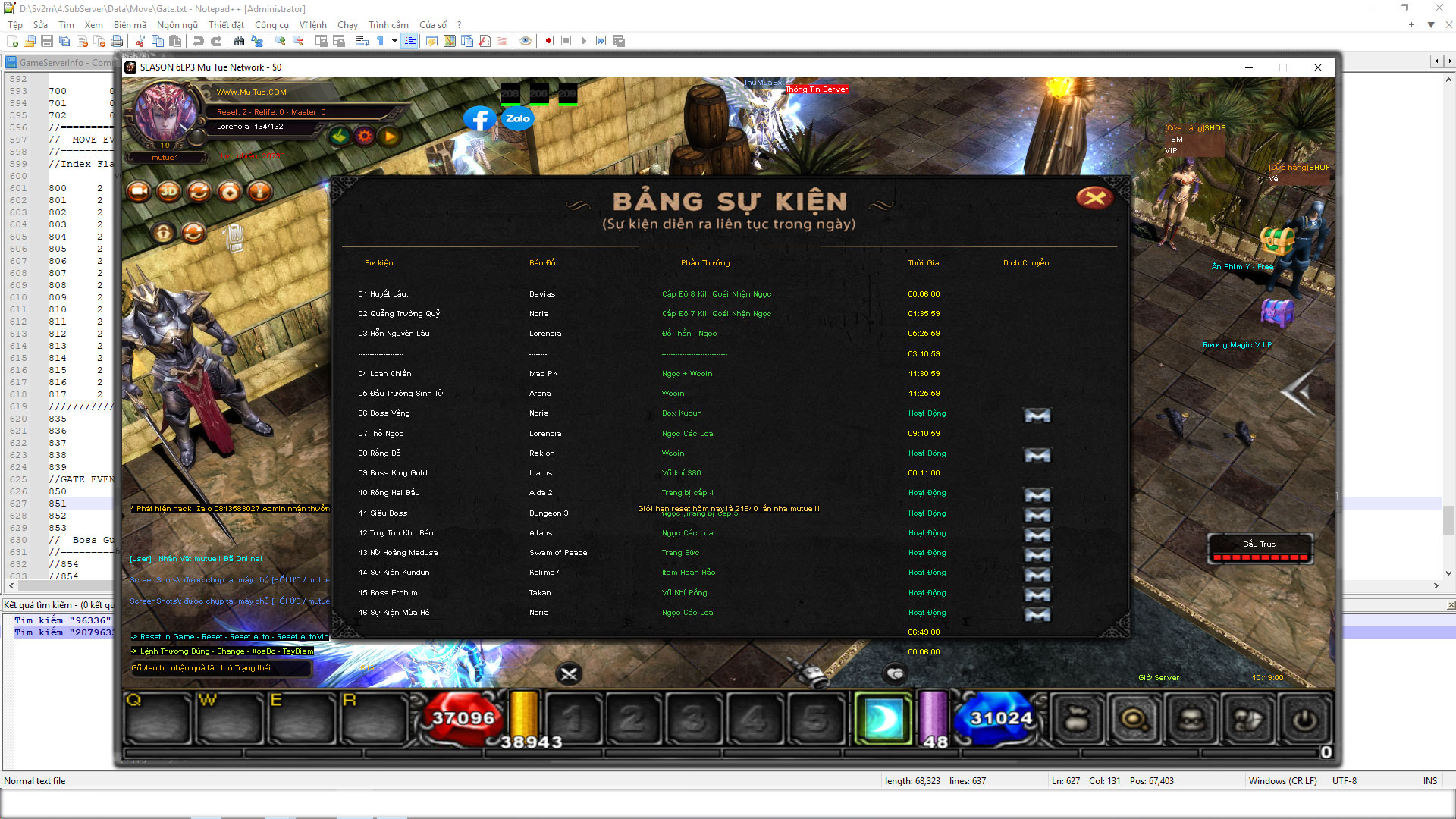
Task: Click the Replace icon in toolbar
Action: pos(257,41)
